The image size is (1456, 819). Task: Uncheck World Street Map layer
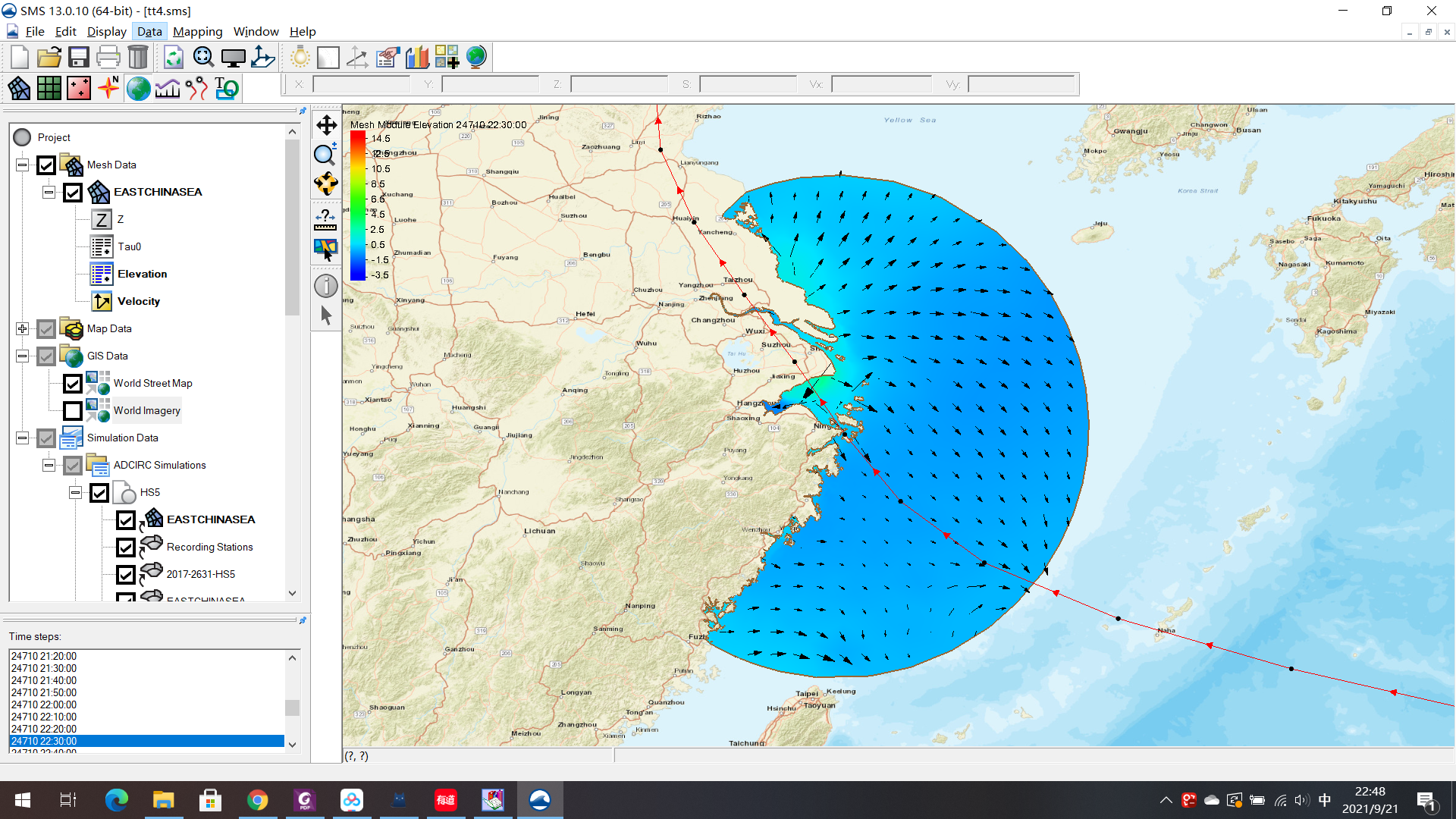coord(73,384)
